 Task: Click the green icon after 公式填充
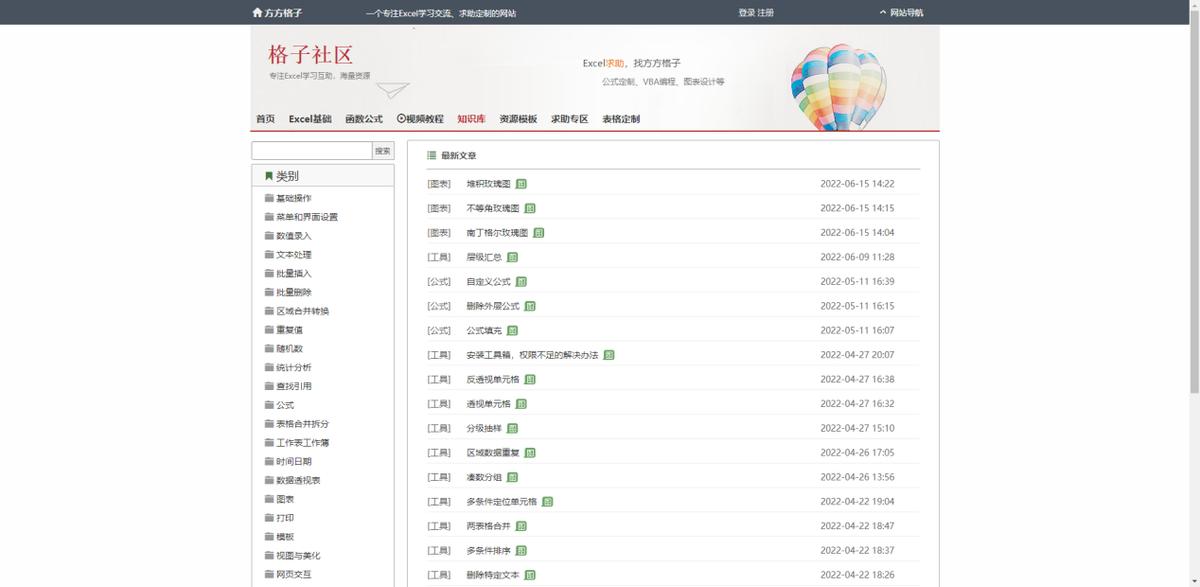tap(512, 330)
